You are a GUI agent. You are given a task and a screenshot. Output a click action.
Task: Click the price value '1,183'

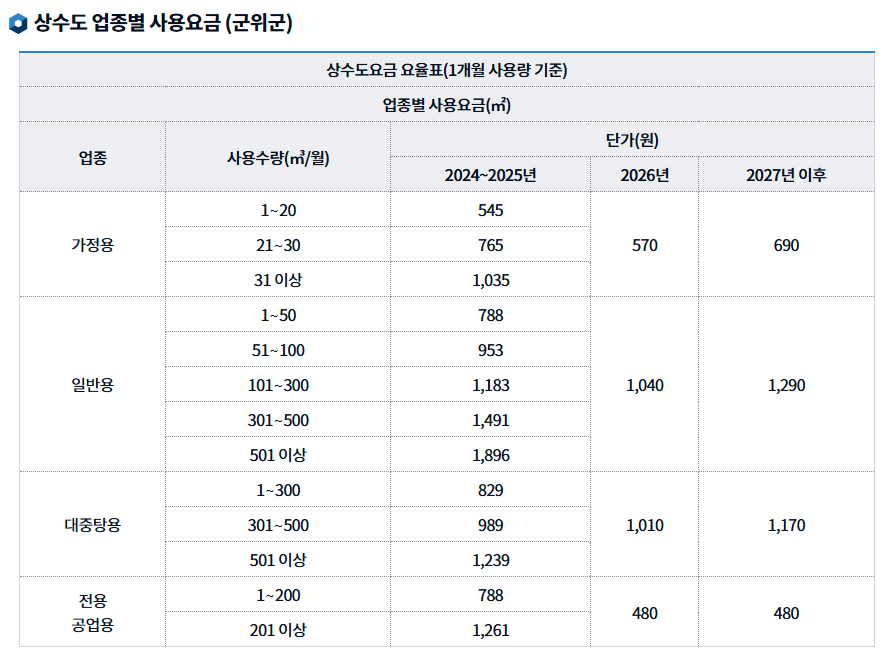coord(490,385)
